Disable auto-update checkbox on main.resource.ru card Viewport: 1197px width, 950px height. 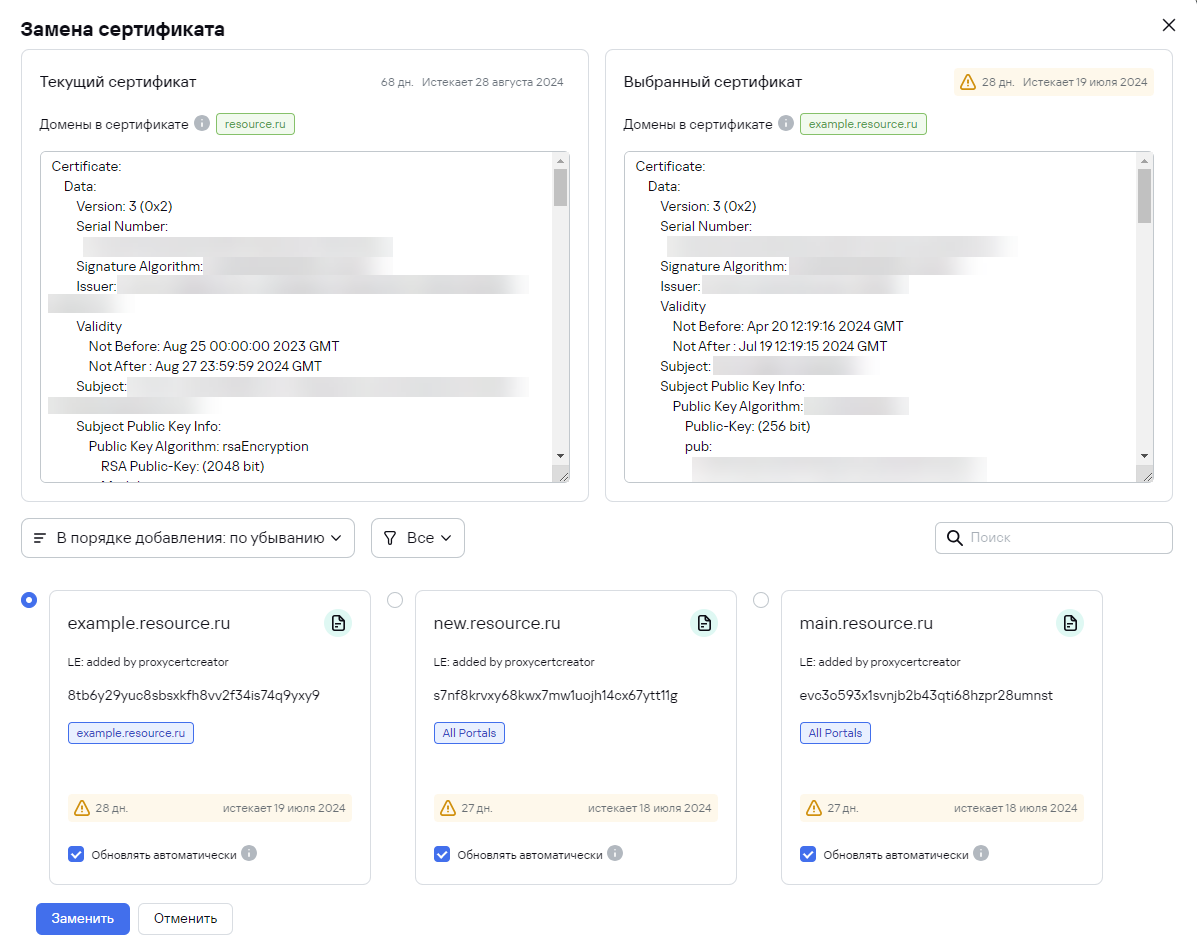808,855
